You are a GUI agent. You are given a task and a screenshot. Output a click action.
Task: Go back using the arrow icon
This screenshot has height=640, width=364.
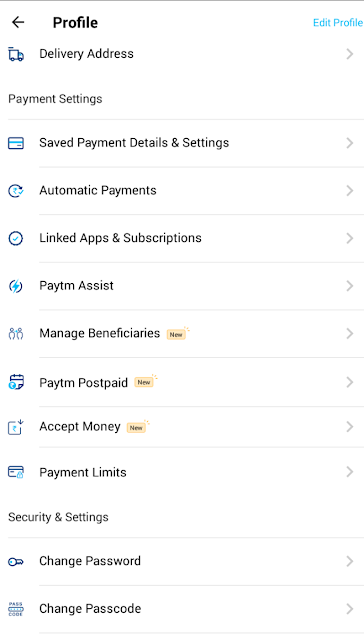[18, 22]
